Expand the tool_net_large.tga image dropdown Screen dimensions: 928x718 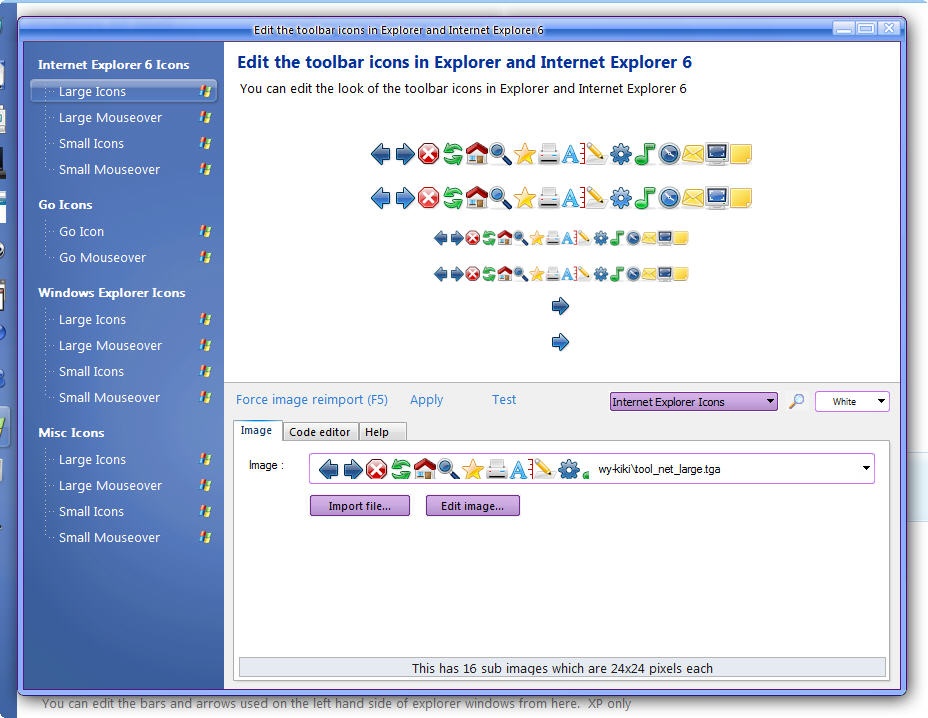866,468
